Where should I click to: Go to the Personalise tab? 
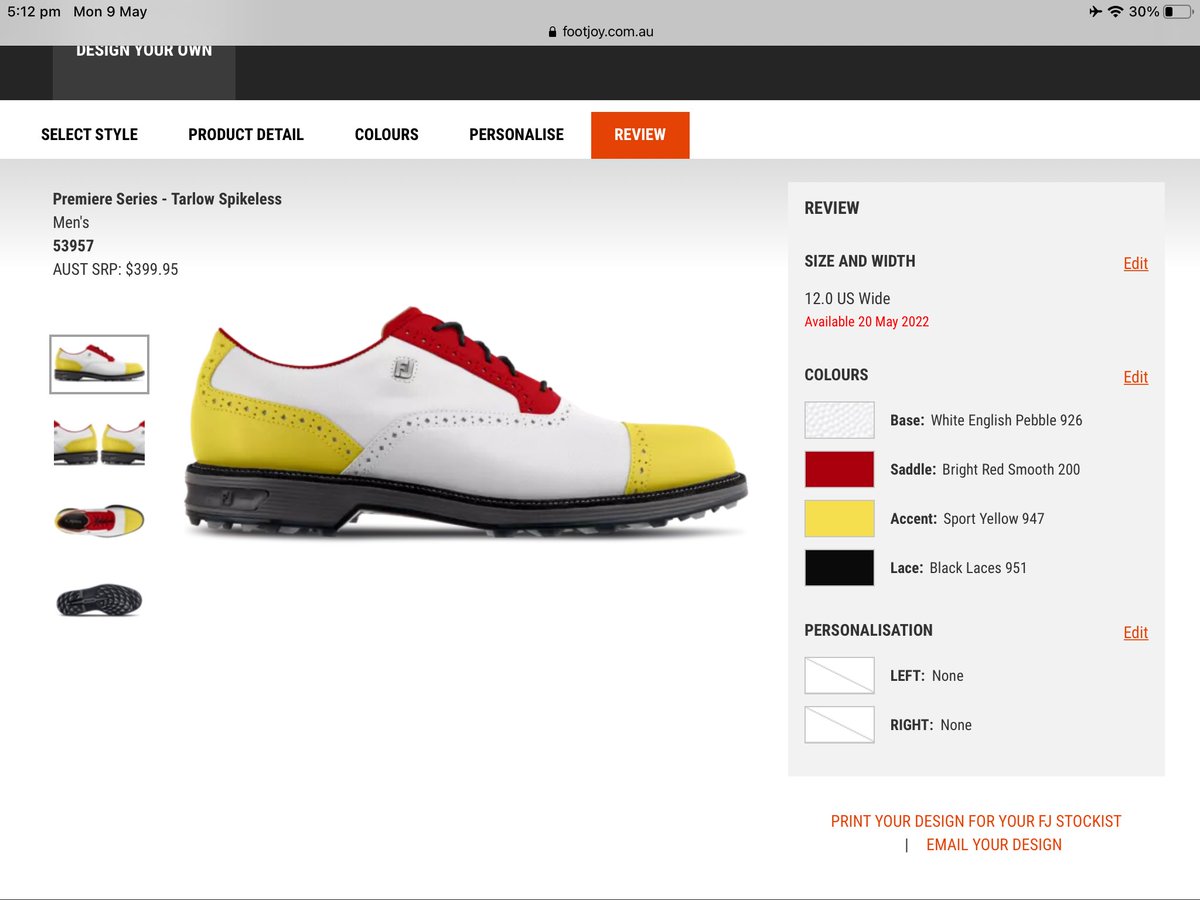516,134
